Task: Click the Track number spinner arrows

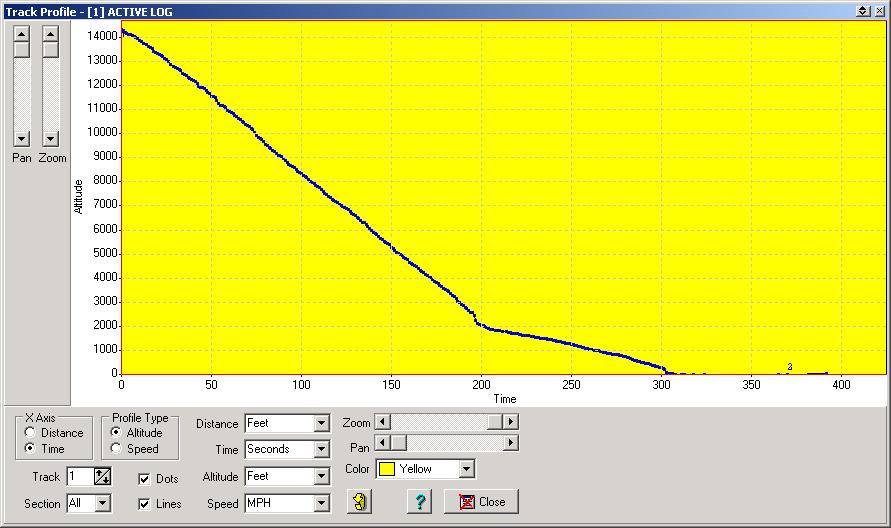Action: (102, 477)
